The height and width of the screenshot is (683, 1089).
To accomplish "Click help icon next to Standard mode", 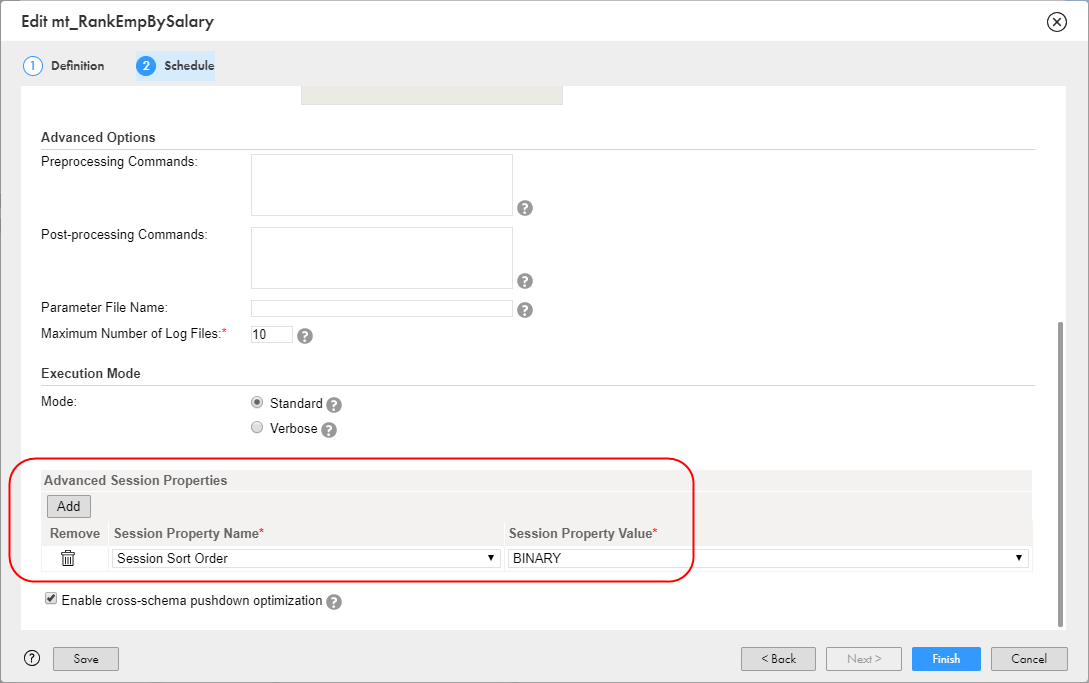I will click(x=334, y=405).
